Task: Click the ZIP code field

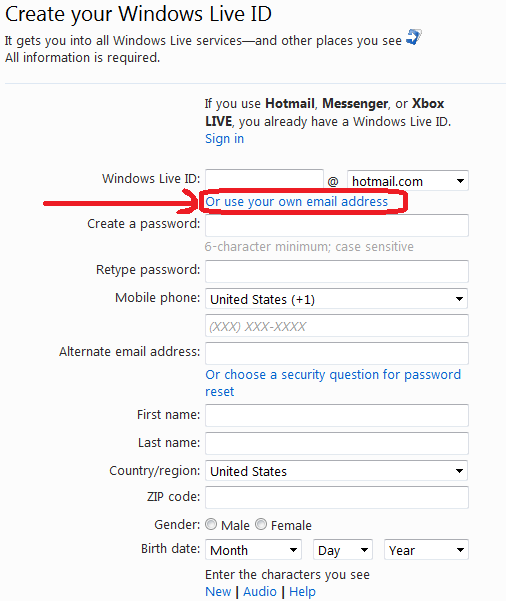Action: [x=337, y=498]
